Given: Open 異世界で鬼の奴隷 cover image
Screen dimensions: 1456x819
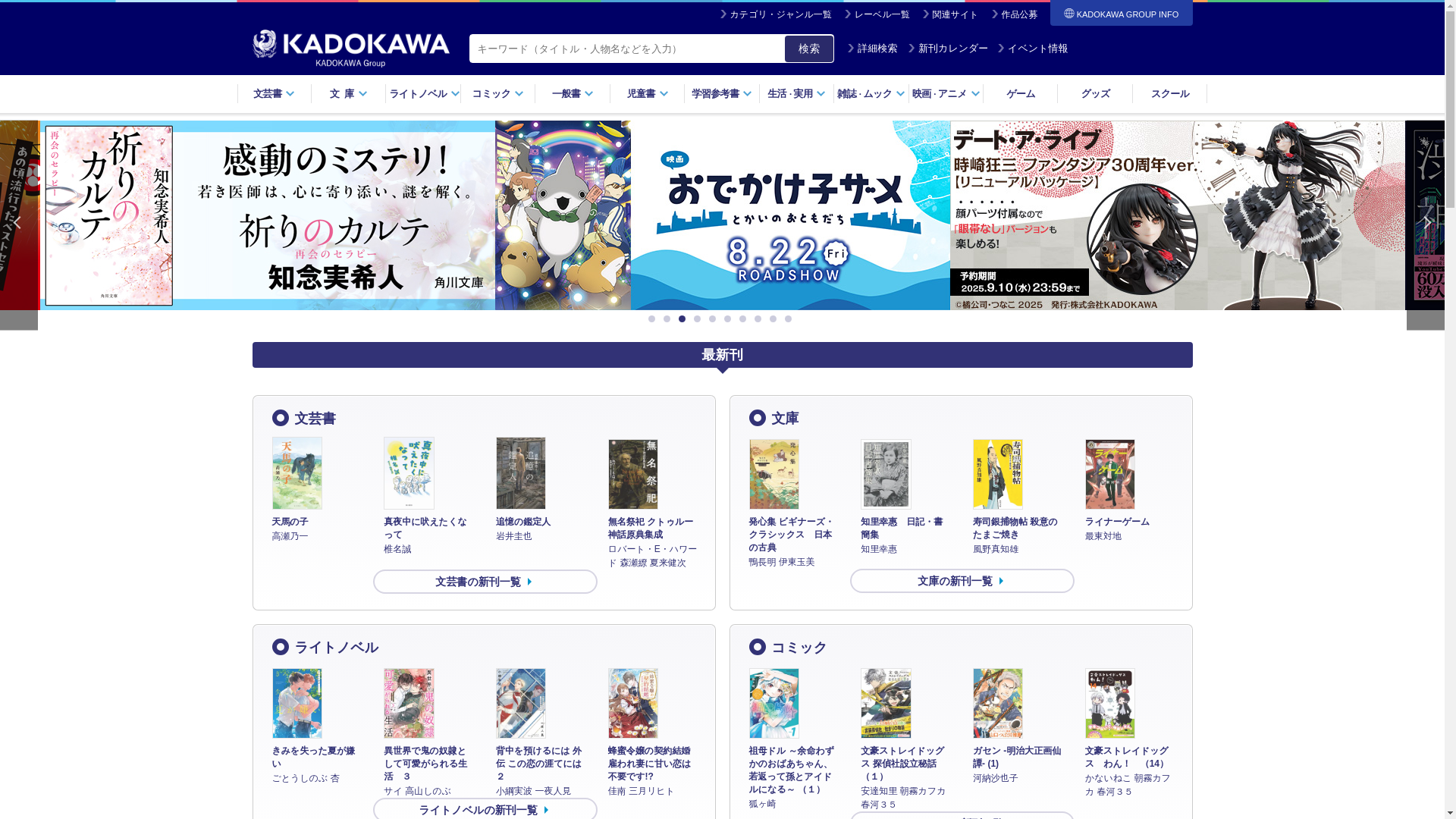Looking at the screenshot, I should (409, 703).
